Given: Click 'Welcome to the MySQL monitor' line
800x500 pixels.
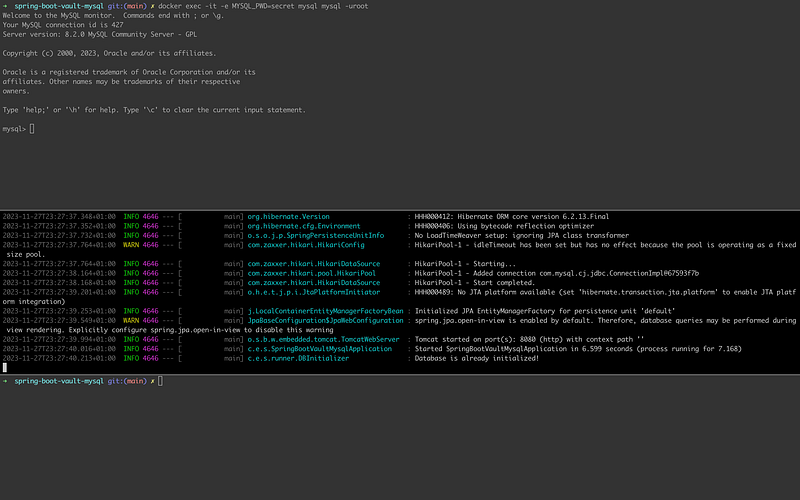Looking at the screenshot, I should click(113, 15).
